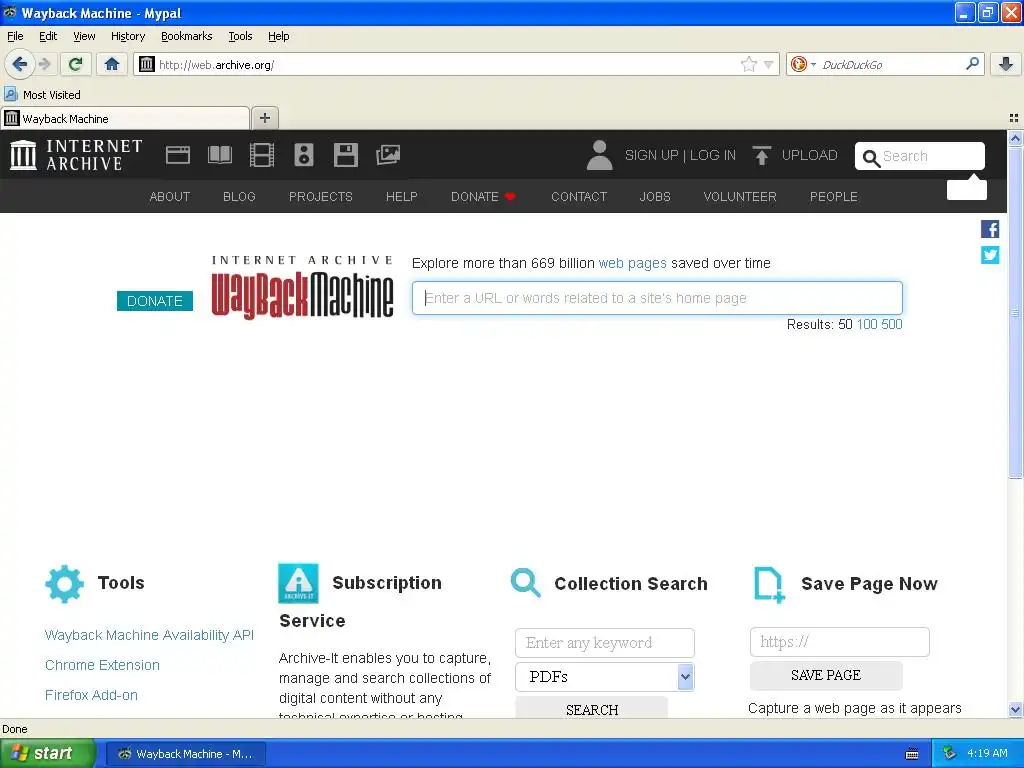
Task: Show all tabs list icon
Action: pyautogui.click(x=1014, y=118)
